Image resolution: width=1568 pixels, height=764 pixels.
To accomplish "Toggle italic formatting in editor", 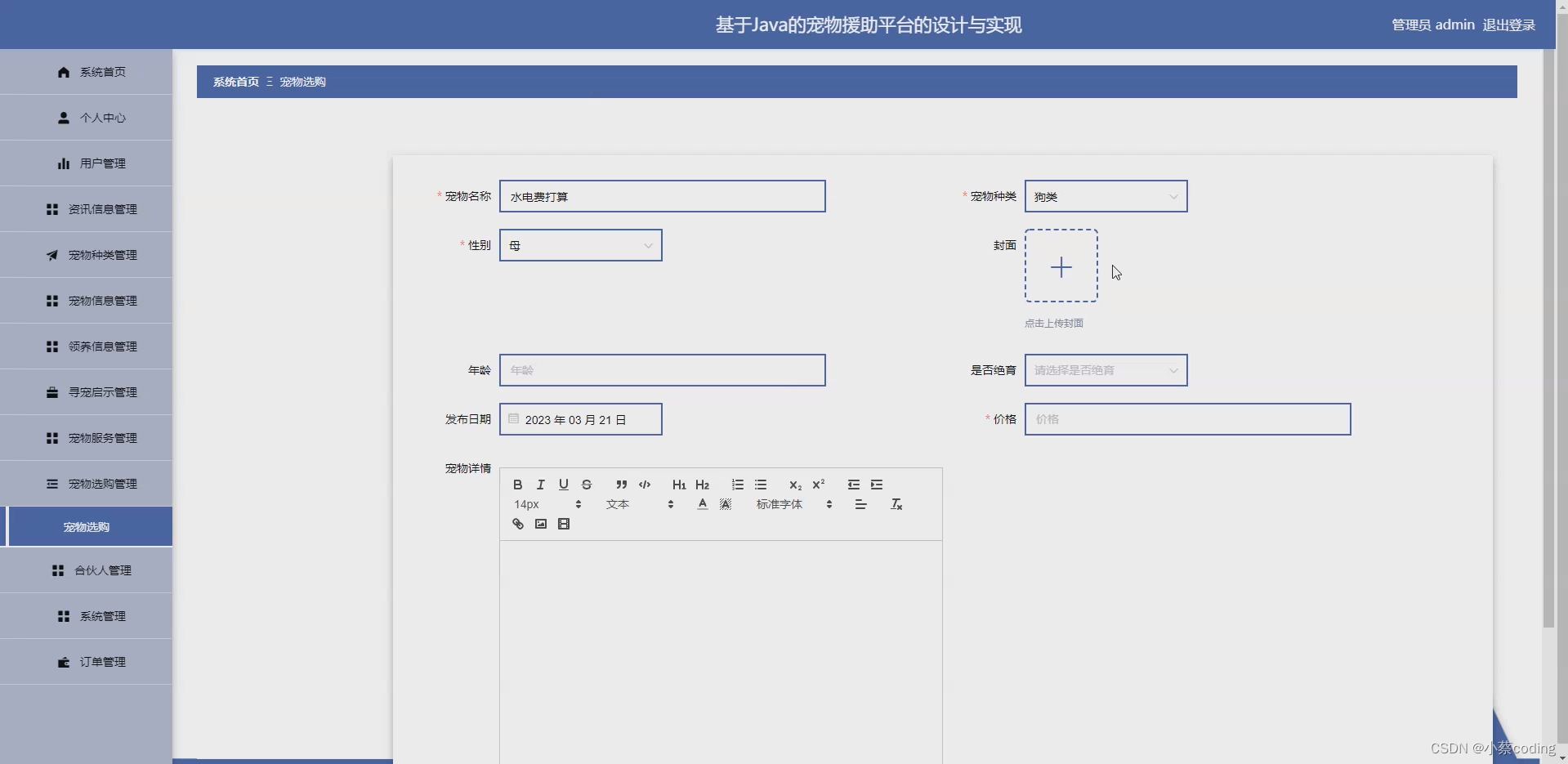I will (x=540, y=485).
